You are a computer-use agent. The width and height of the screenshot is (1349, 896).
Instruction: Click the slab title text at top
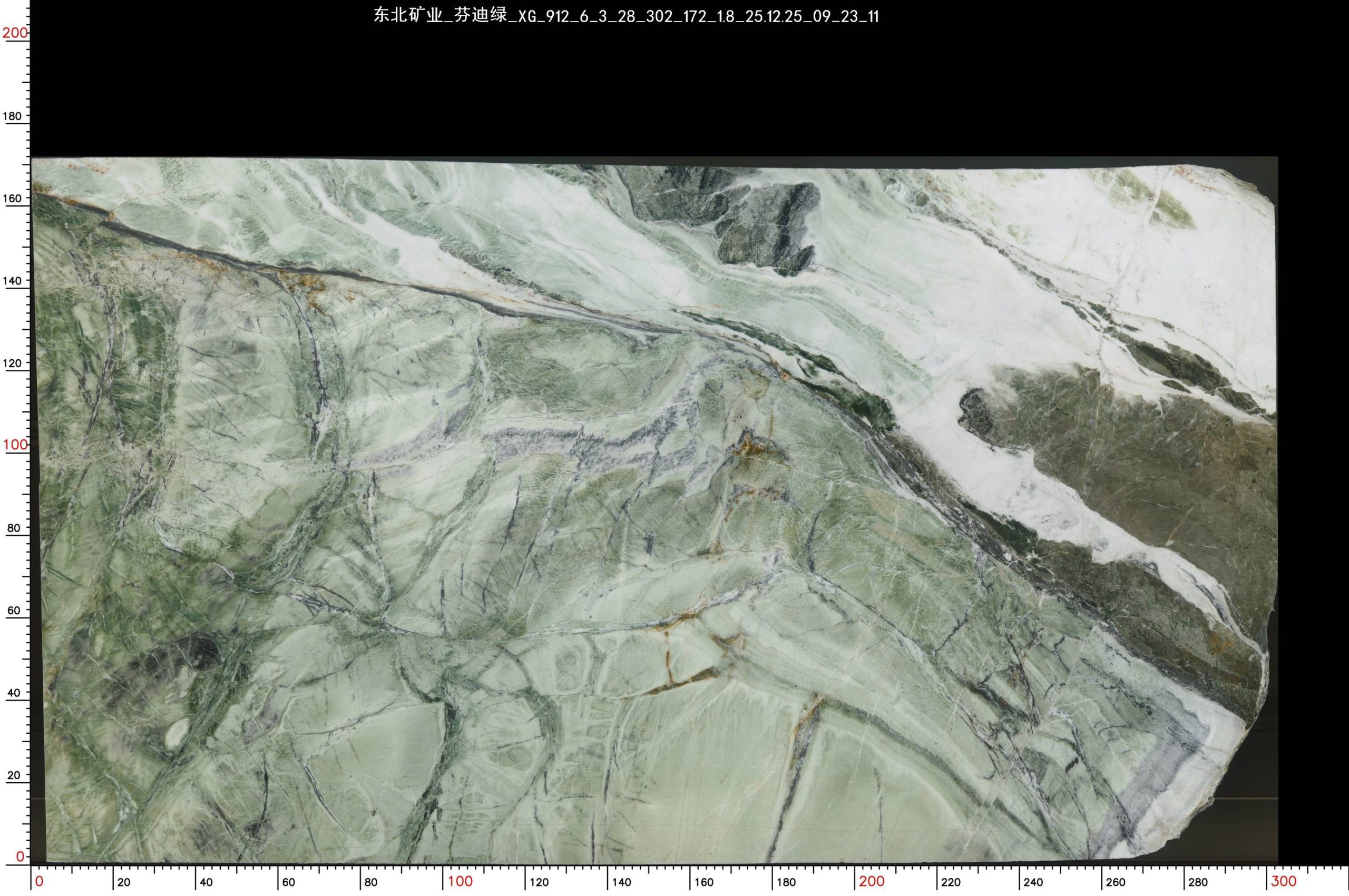click(x=626, y=16)
